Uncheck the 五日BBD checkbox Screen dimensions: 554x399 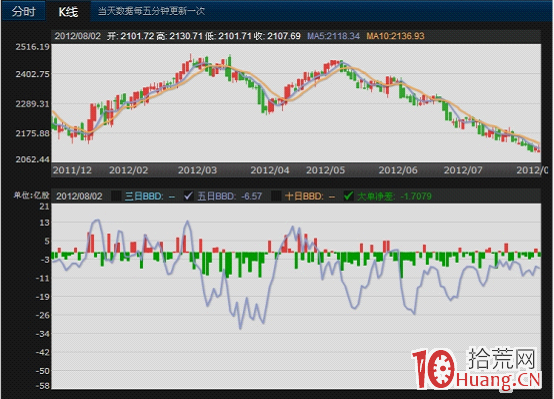(x=189, y=196)
